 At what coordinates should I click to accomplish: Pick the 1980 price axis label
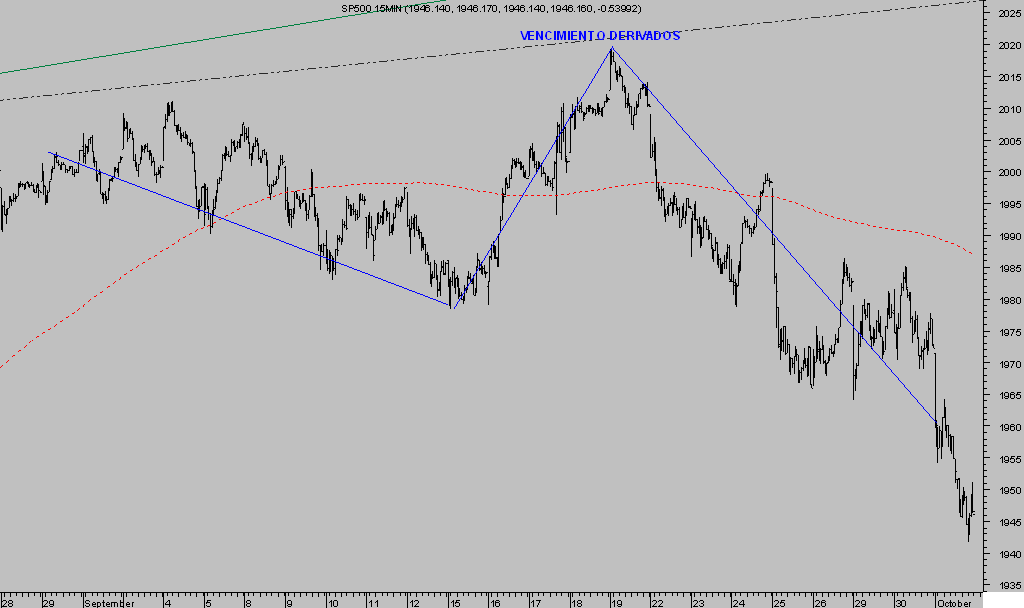pyautogui.click(x=1008, y=300)
